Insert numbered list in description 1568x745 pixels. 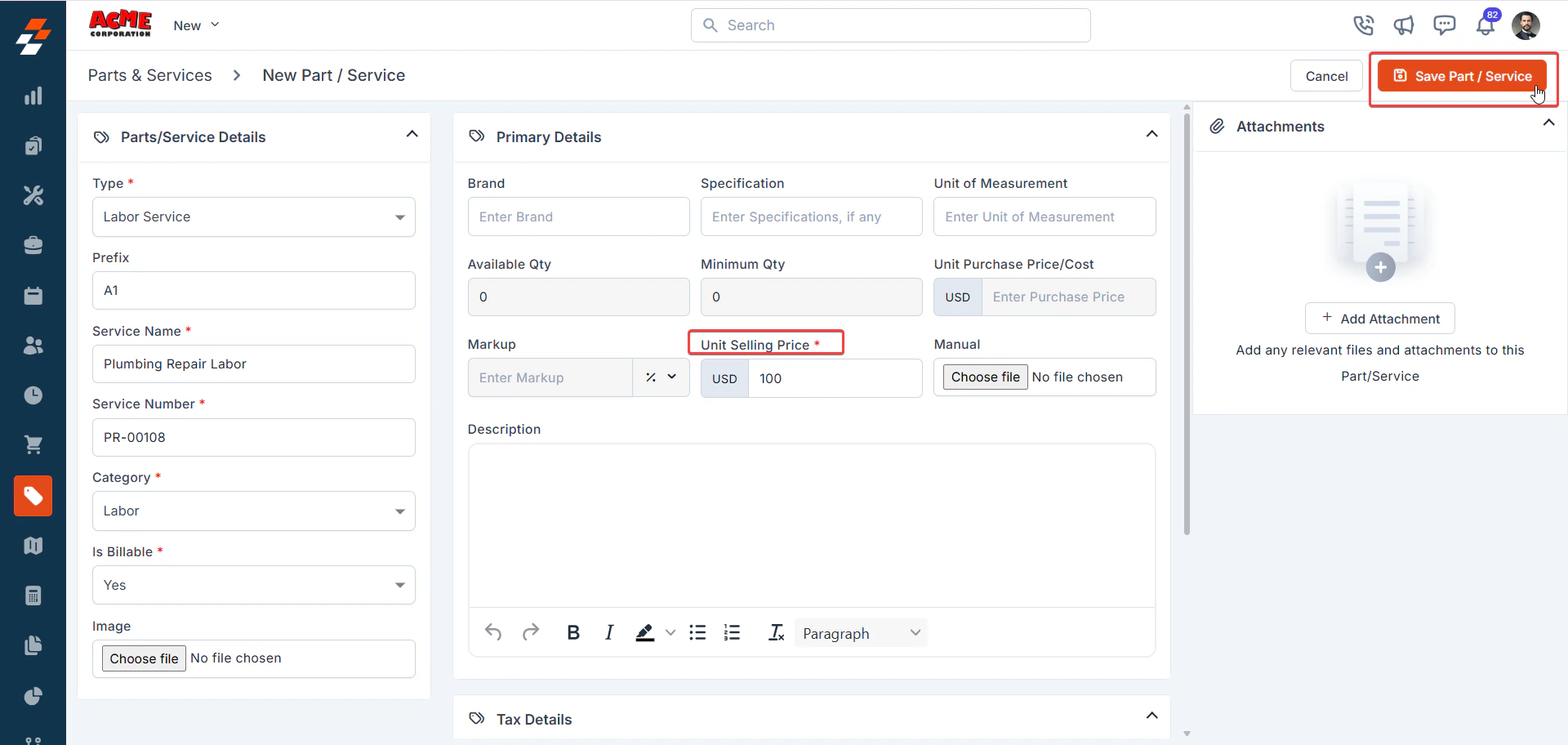pyautogui.click(x=732, y=632)
